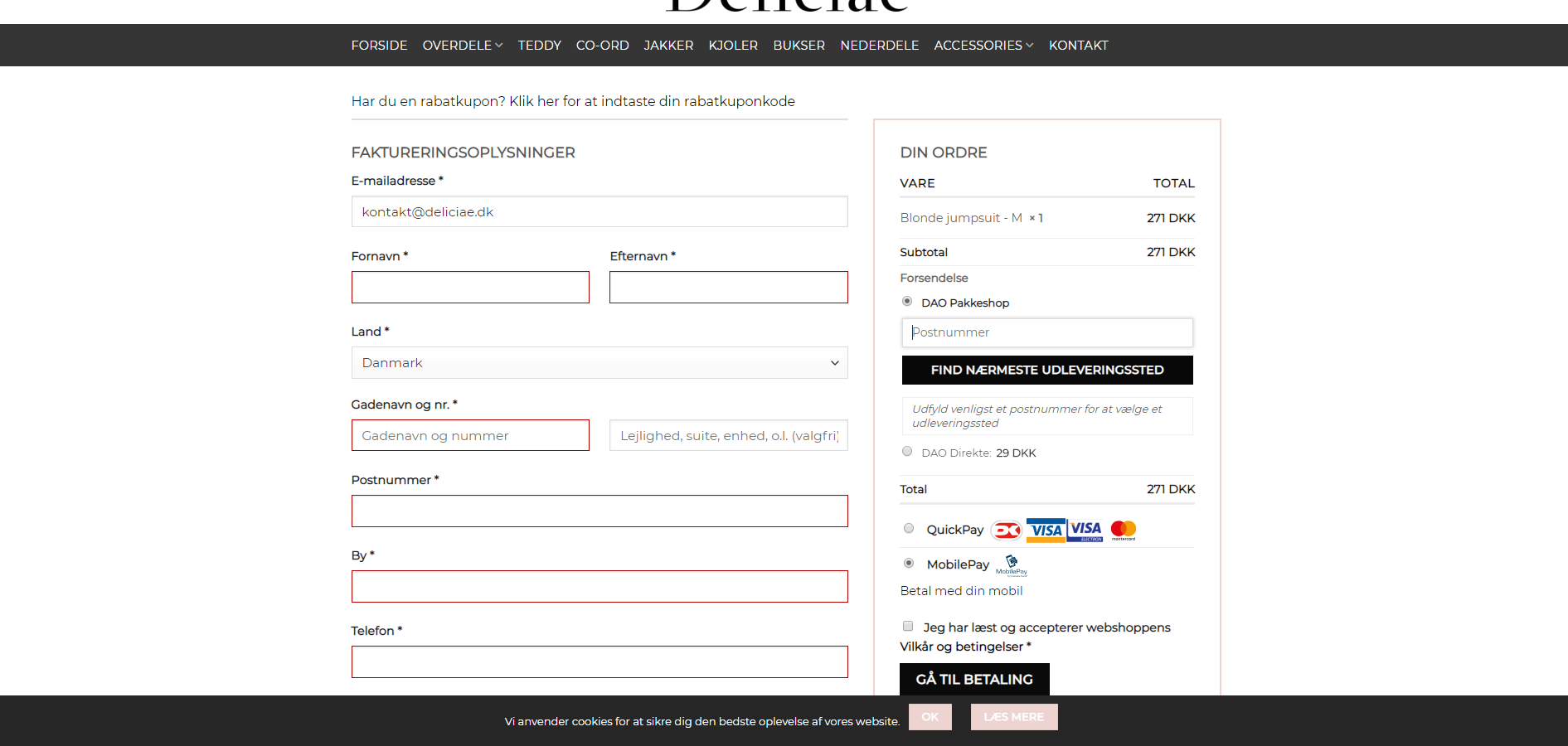Open the JAKKER category in navigation

(668, 46)
